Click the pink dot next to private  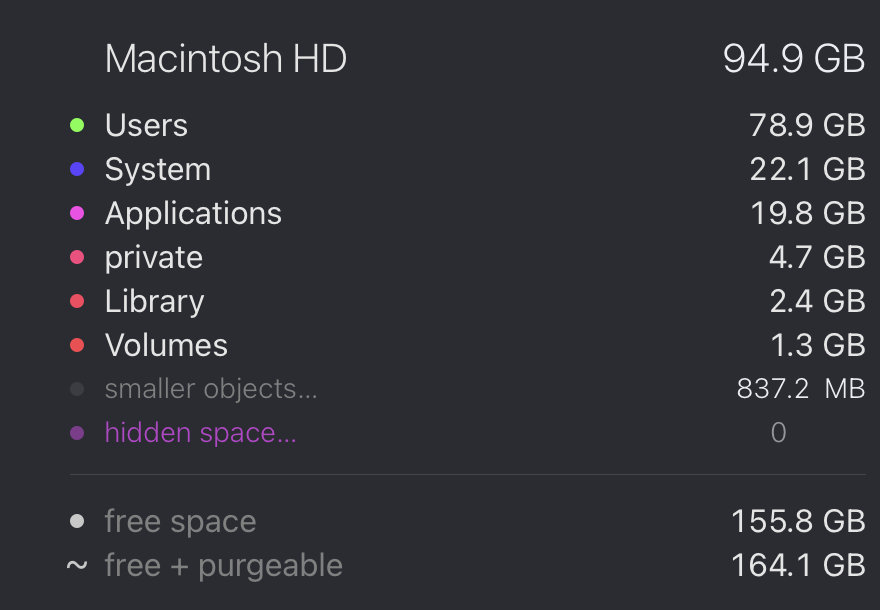pos(77,258)
